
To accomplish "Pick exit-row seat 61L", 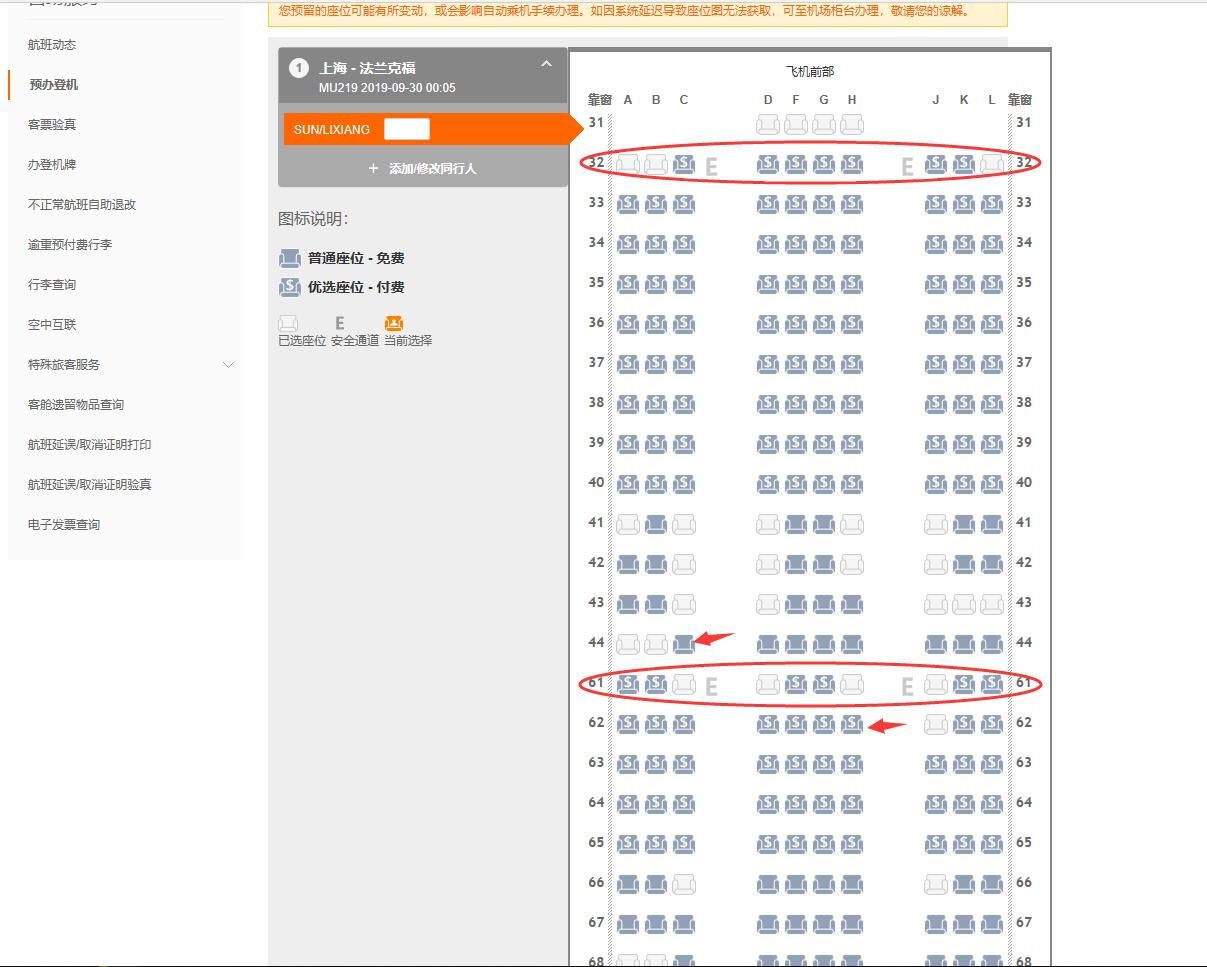I will (x=992, y=684).
